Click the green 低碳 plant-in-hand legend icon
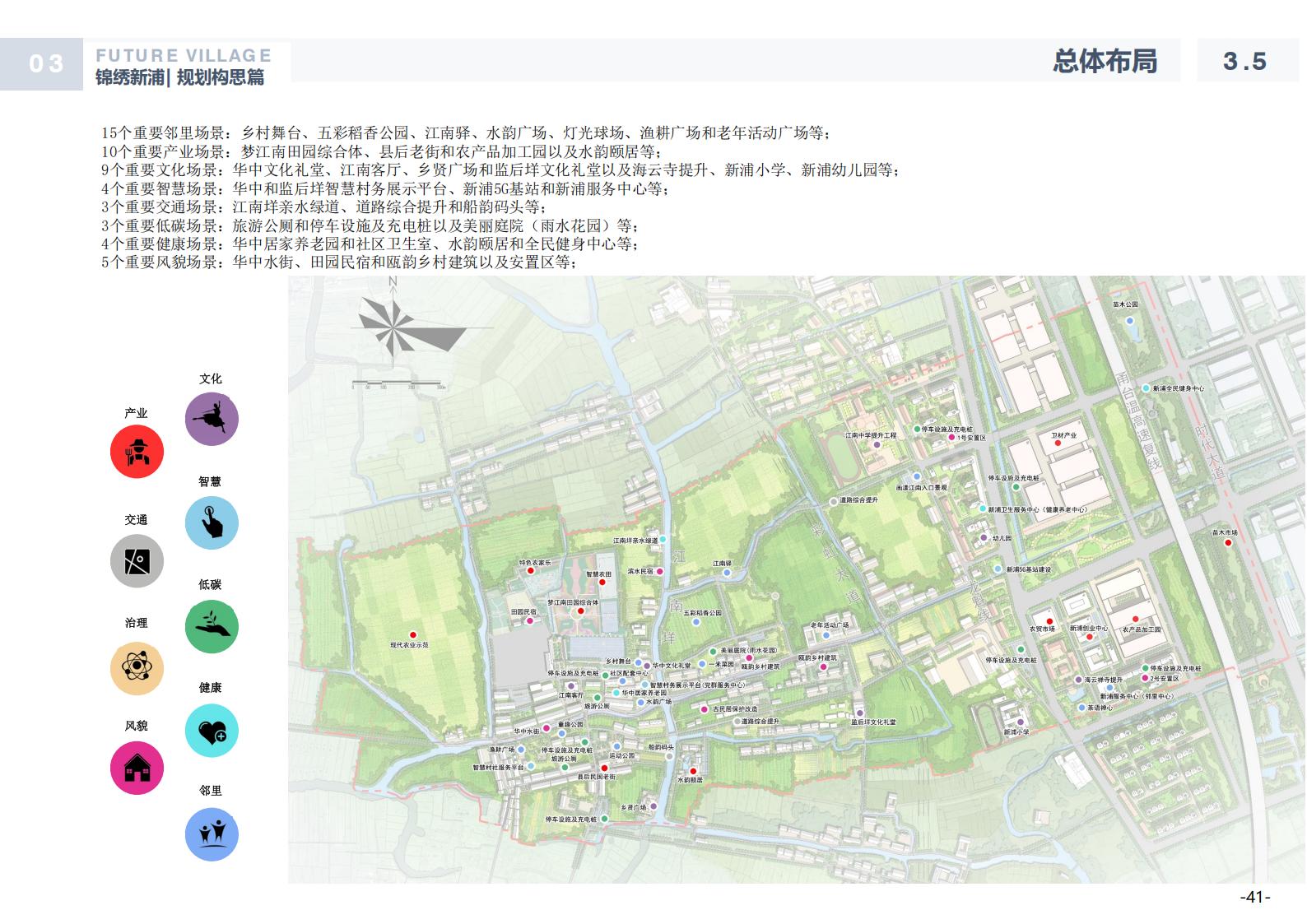The width and height of the screenshot is (1307, 924). point(212,626)
